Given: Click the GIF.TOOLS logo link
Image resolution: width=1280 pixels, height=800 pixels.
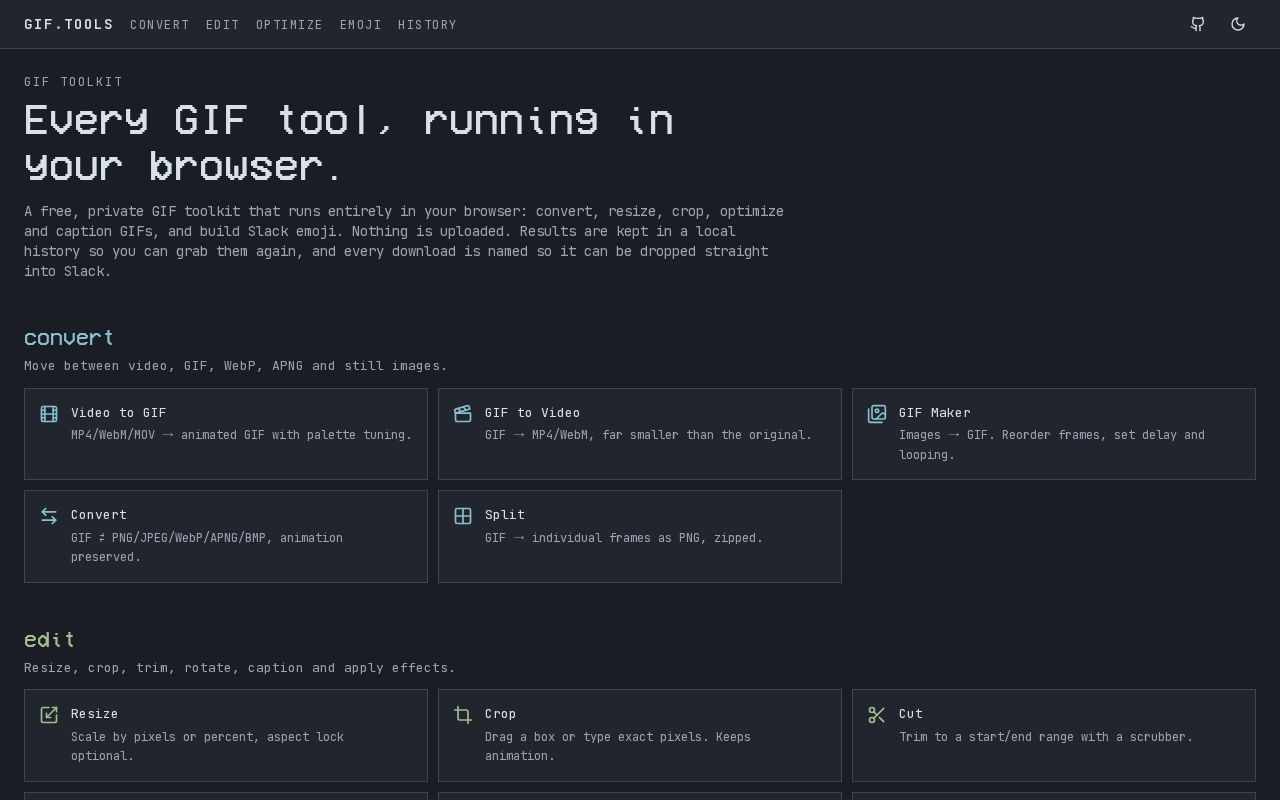Looking at the screenshot, I should 69,24.
